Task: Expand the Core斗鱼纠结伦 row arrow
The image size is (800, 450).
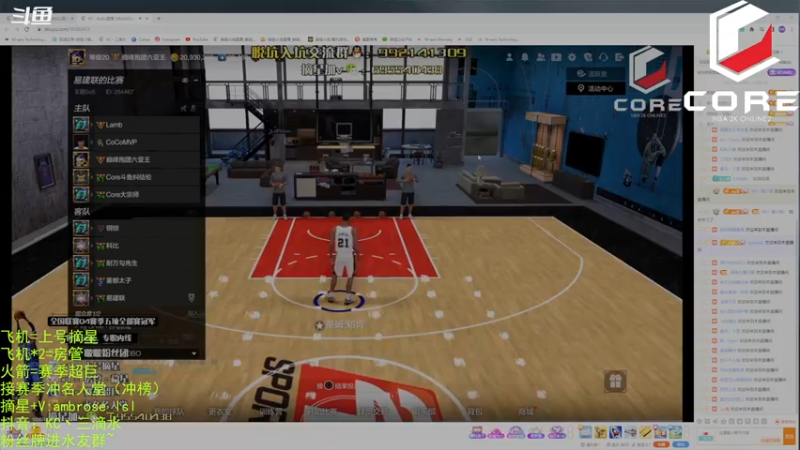Action: (92, 177)
